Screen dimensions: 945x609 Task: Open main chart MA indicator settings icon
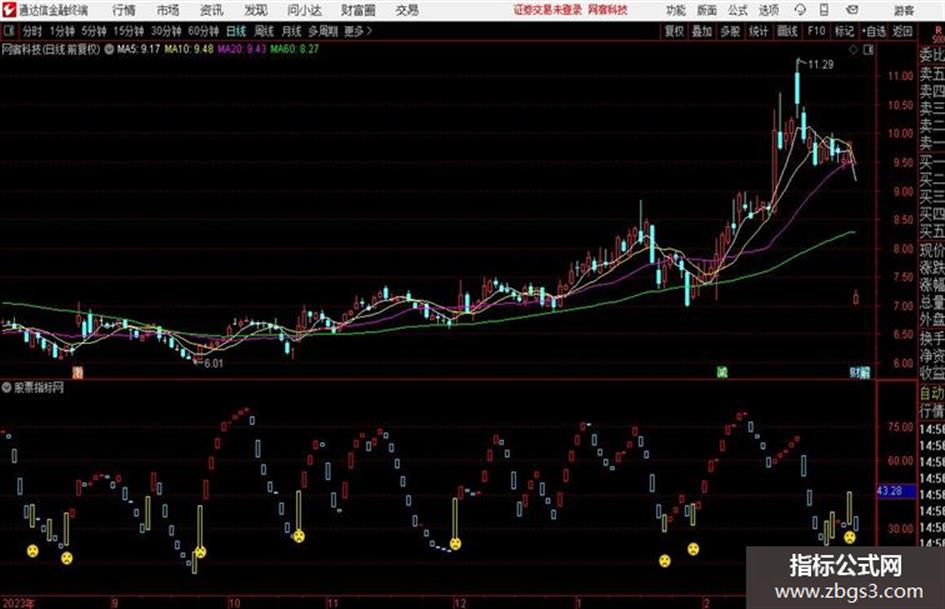click(x=109, y=49)
